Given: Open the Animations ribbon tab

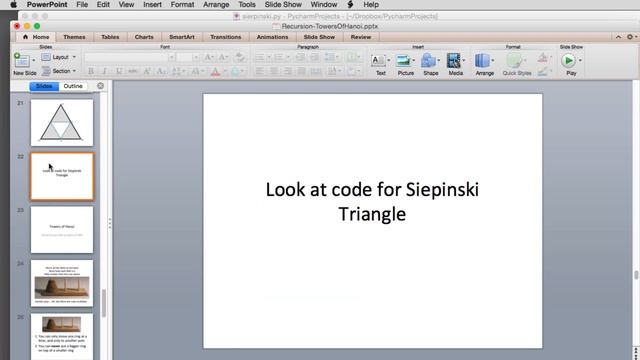Looking at the screenshot, I should 272,37.
